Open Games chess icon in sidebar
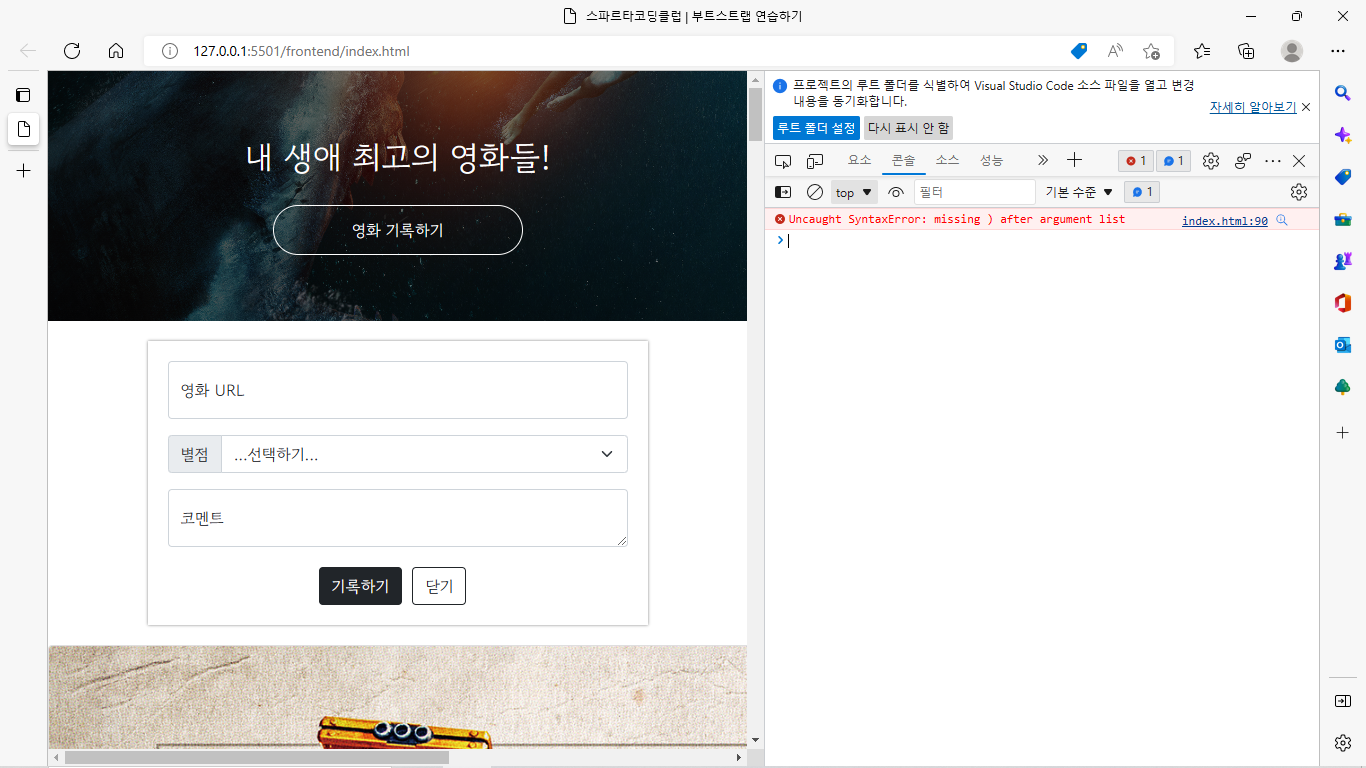This screenshot has width=1366, height=768. click(1343, 261)
